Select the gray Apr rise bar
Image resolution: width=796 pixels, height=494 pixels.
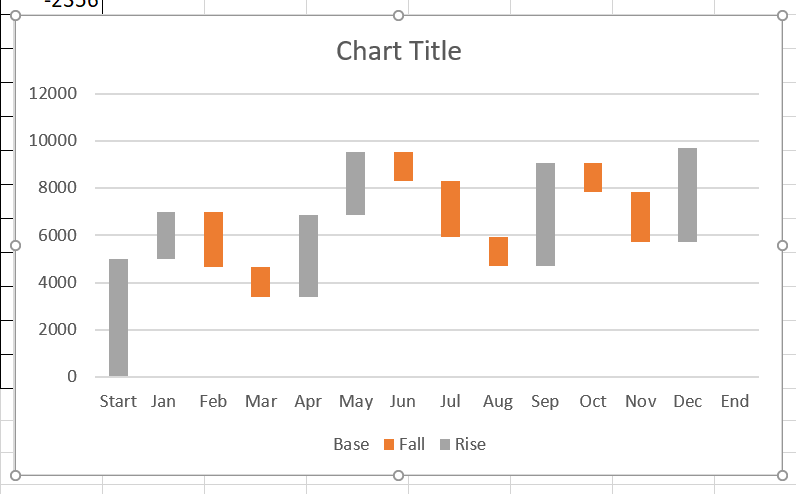click(308, 256)
